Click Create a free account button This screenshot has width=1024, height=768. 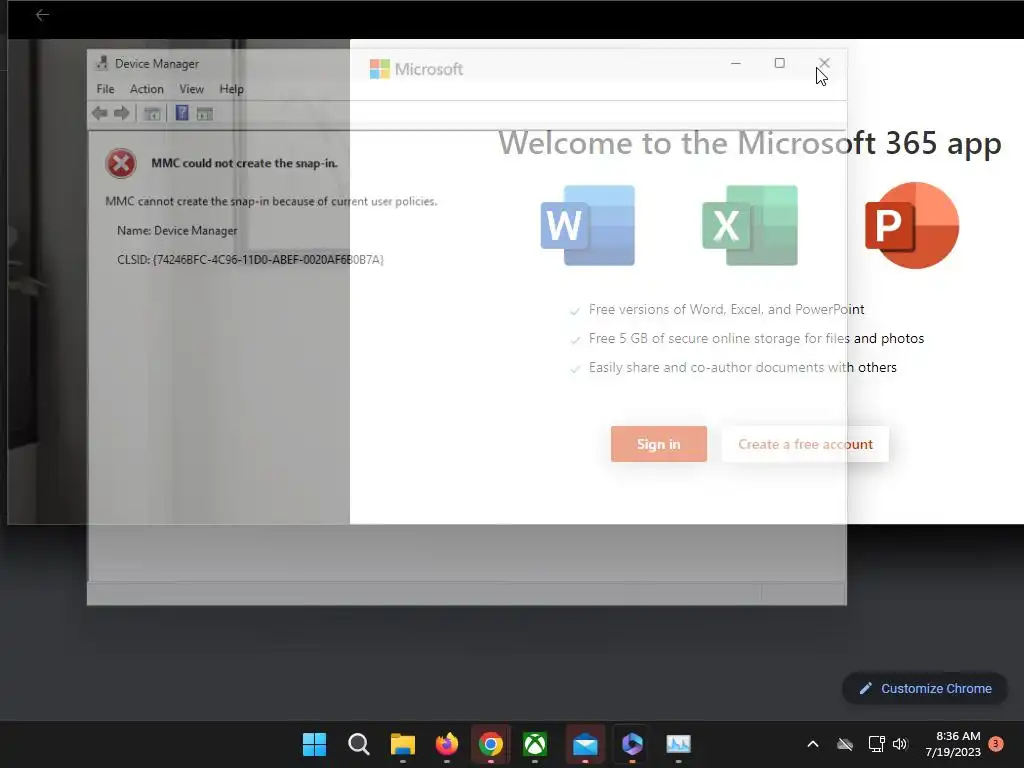coord(805,444)
